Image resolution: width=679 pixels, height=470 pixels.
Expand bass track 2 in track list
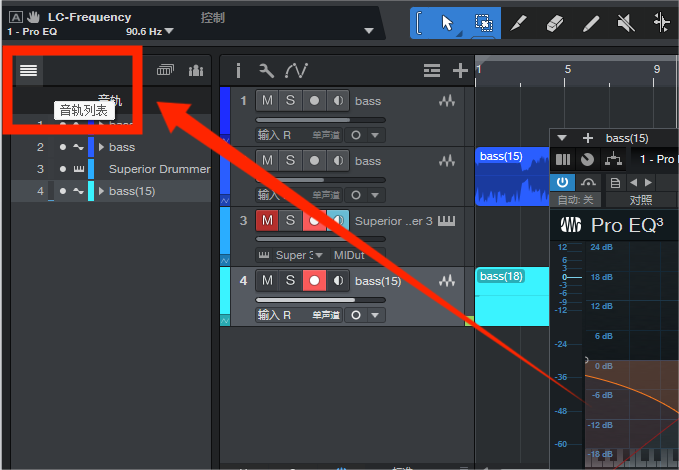[x=101, y=147]
